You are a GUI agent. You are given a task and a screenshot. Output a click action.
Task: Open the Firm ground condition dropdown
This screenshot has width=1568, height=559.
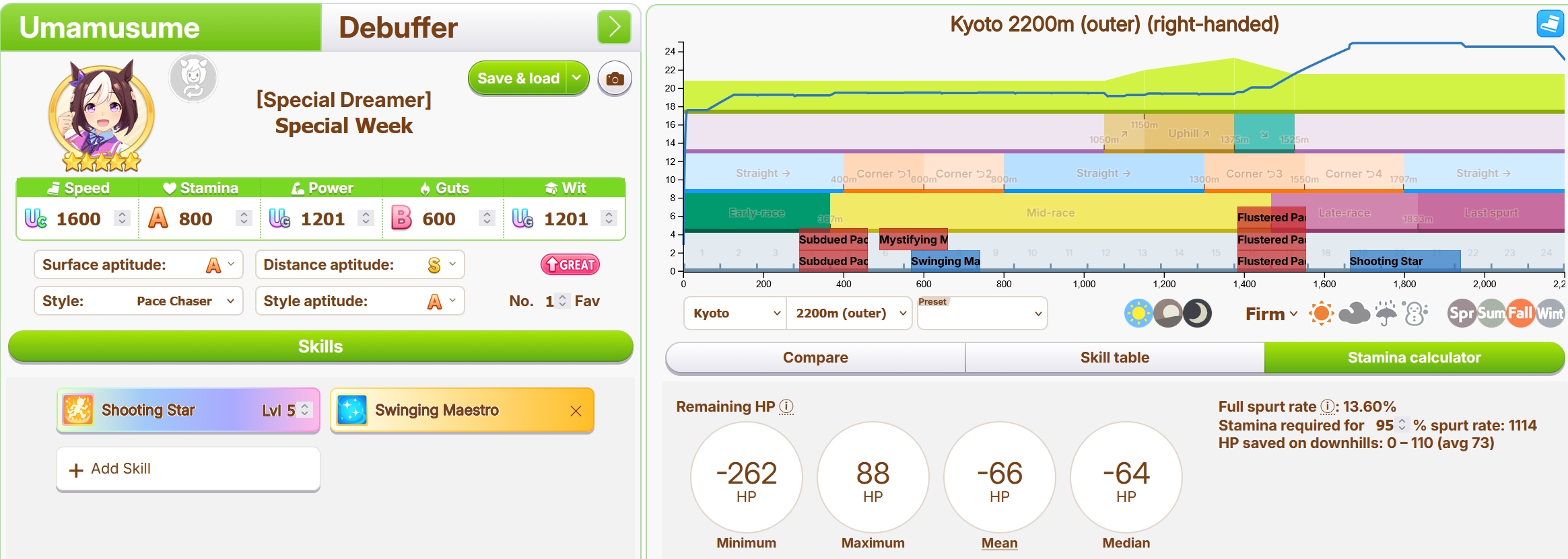pyautogui.click(x=1271, y=314)
